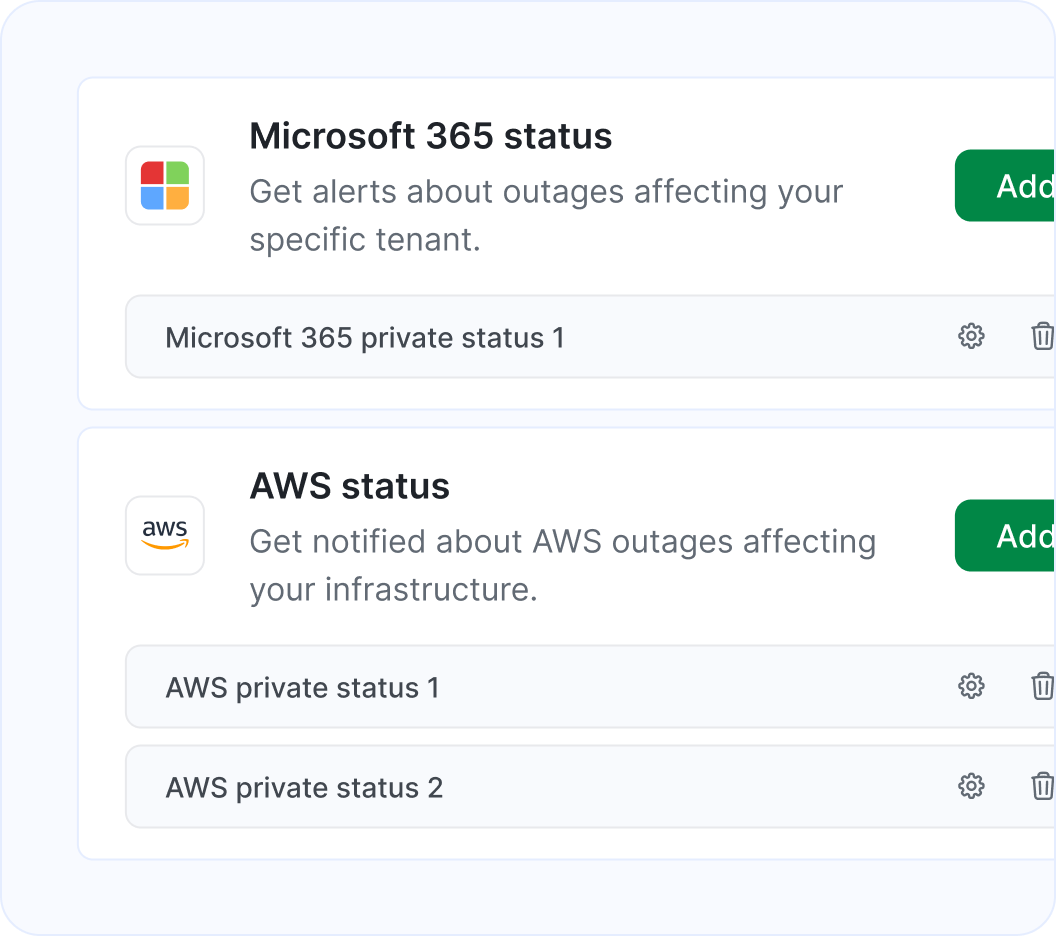
Task: Delete AWS private status 2
Action: 1041,787
